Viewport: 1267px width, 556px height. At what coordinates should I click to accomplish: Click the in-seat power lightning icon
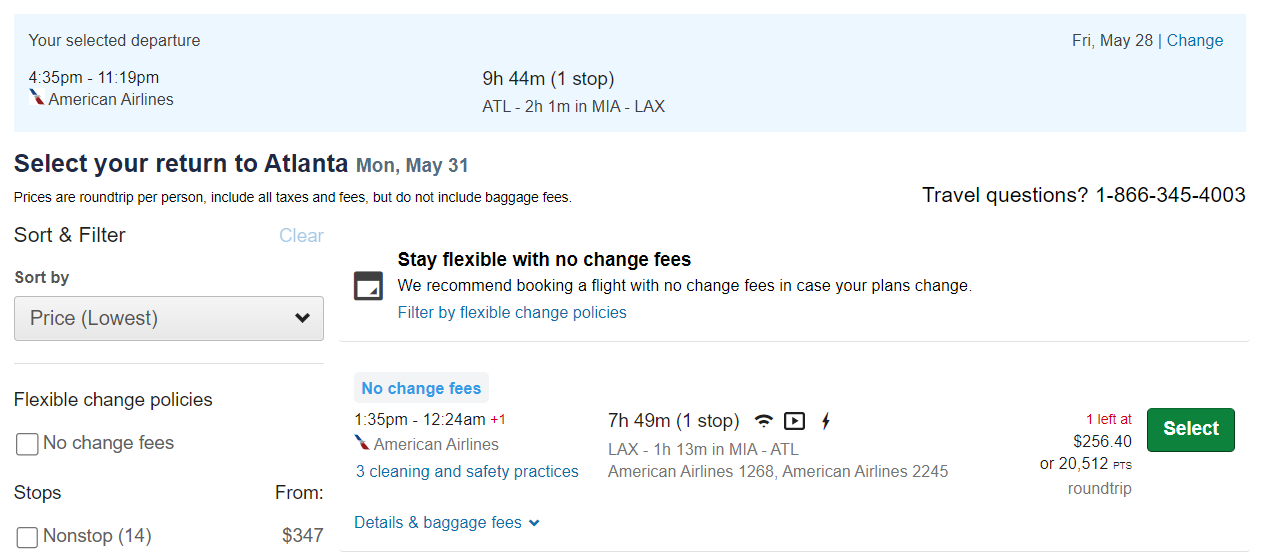click(x=825, y=421)
